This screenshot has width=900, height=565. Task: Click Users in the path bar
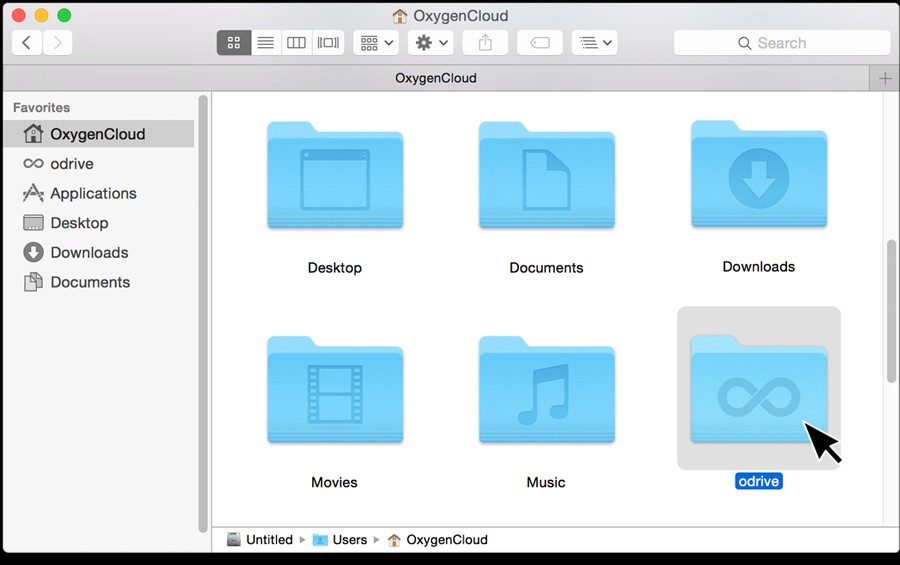(x=349, y=540)
